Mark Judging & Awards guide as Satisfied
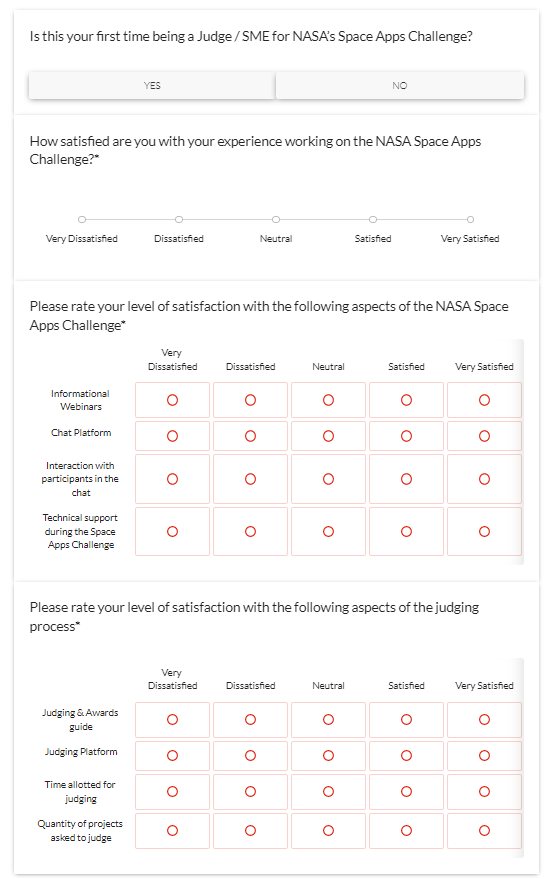The height and width of the screenshot is (879, 560). click(x=406, y=719)
